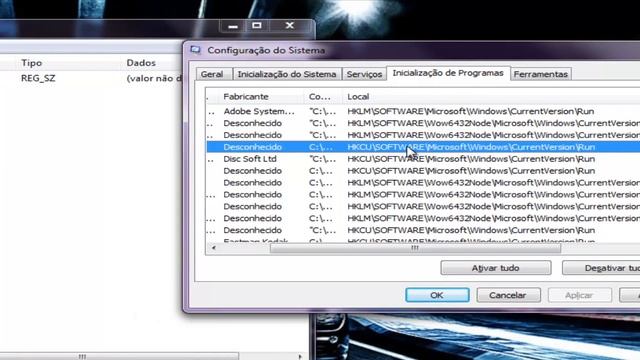
Task: Close the registry editor window
Action: tap(290, 26)
